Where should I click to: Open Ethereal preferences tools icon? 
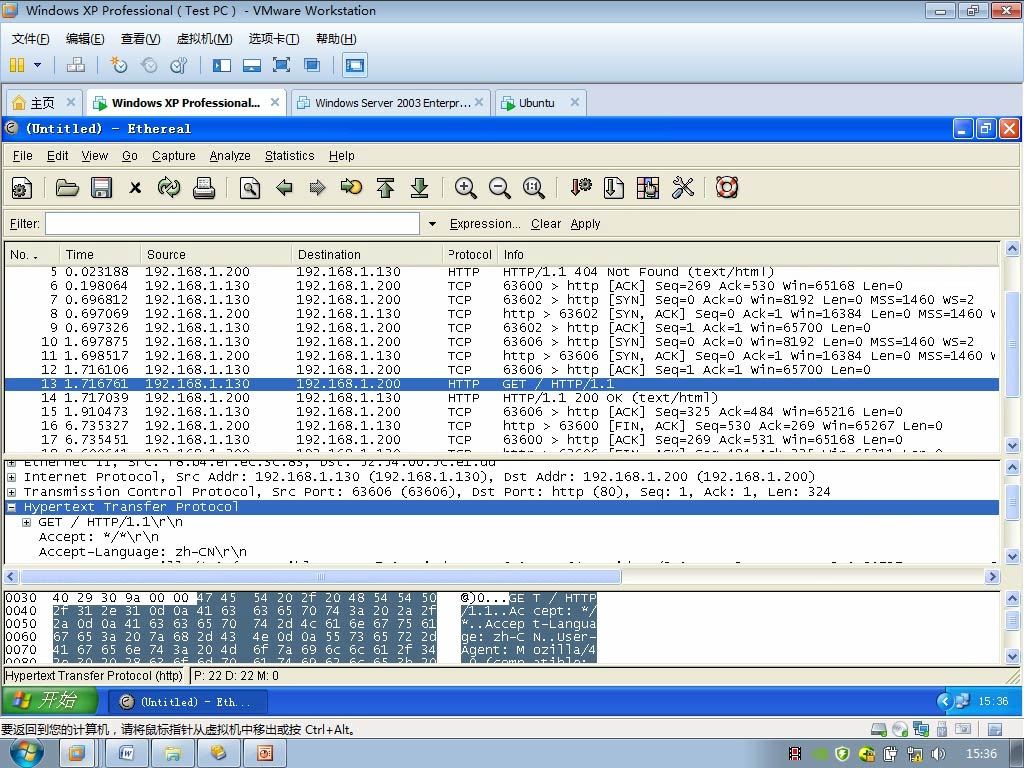[682, 188]
